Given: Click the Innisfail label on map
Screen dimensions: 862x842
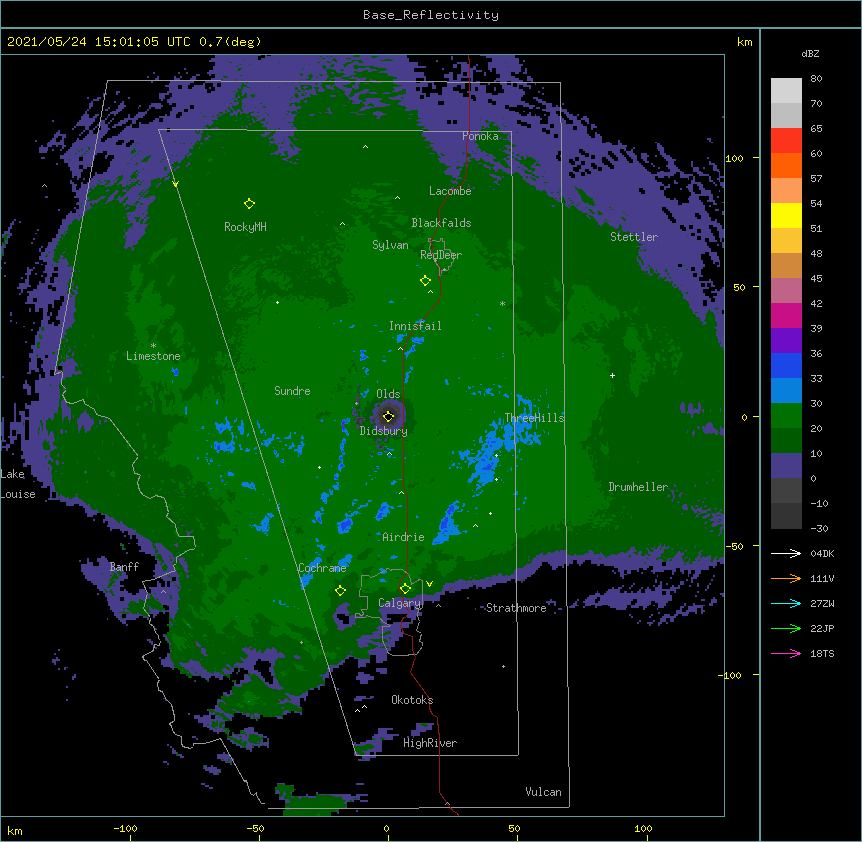Looking at the screenshot, I should 415,326.
